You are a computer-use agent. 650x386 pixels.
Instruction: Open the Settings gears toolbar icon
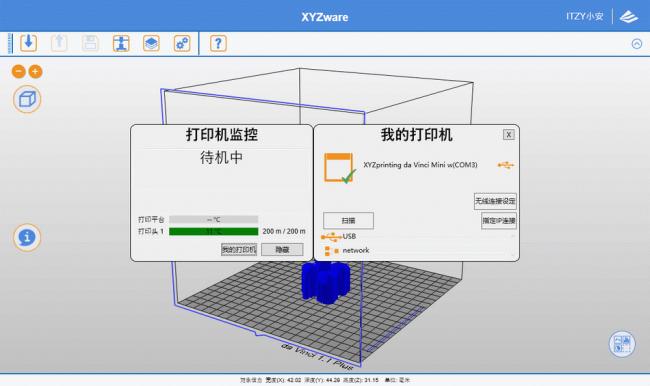tap(182, 43)
